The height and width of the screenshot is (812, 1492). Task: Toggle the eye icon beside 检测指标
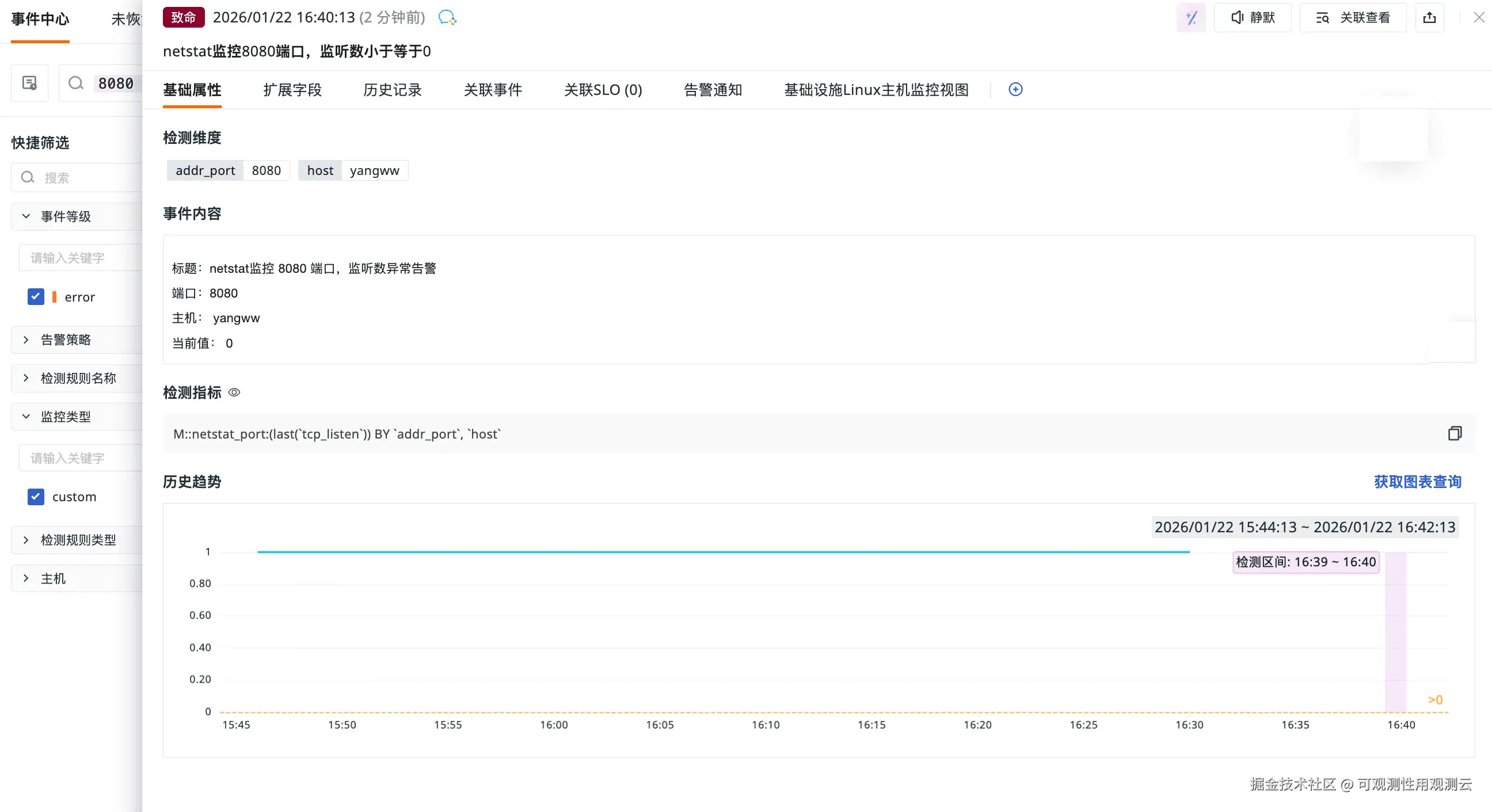[234, 392]
